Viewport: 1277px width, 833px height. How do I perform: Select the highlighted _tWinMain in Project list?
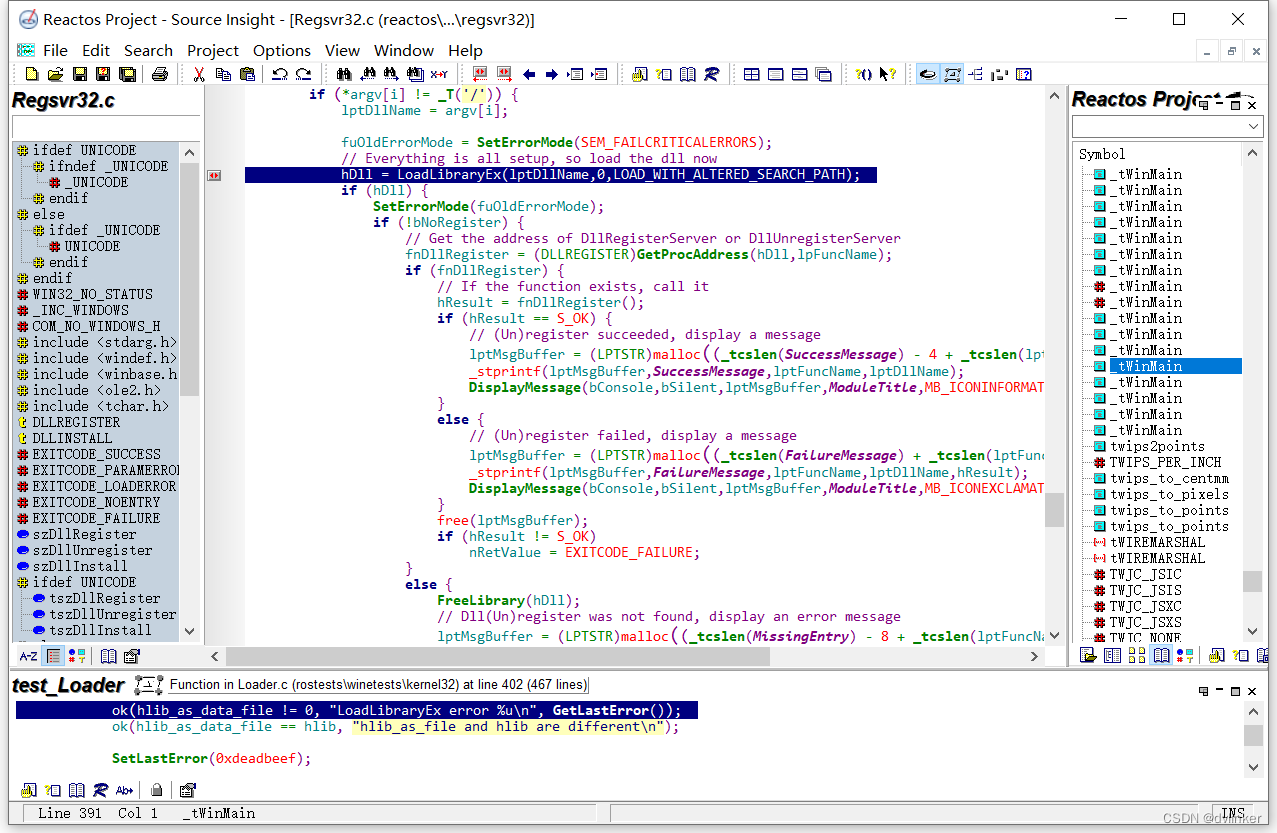pyautogui.click(x=1176, y=366)
